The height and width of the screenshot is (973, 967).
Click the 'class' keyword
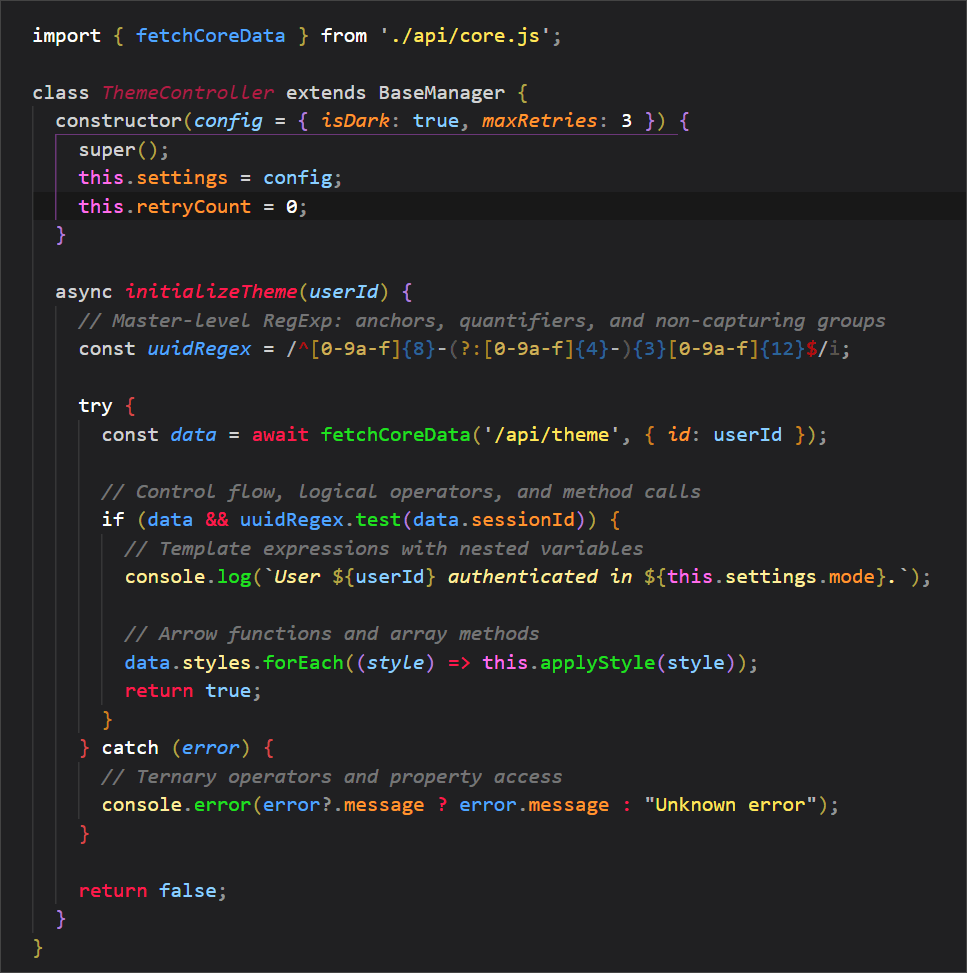pyautogui.click(x=61, y=92)
